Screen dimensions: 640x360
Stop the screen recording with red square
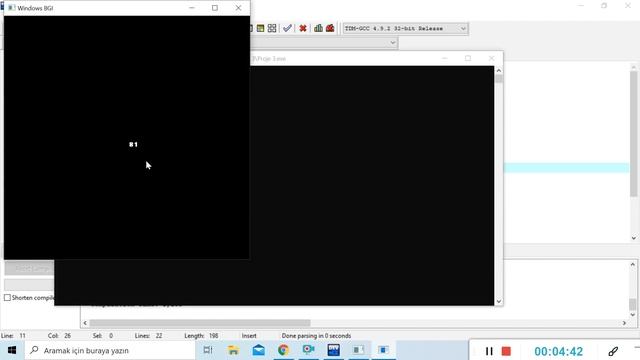[x=506, y=351]
